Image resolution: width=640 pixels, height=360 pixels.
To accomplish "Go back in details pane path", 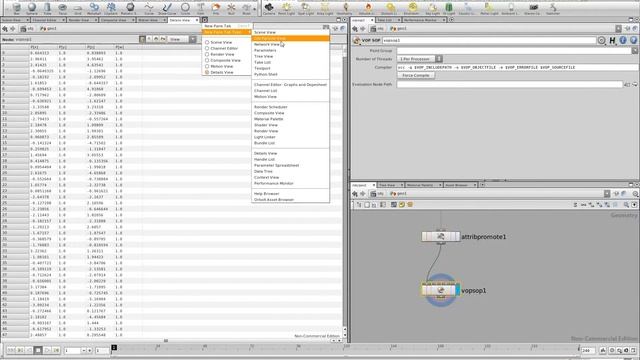I will 5,29.
